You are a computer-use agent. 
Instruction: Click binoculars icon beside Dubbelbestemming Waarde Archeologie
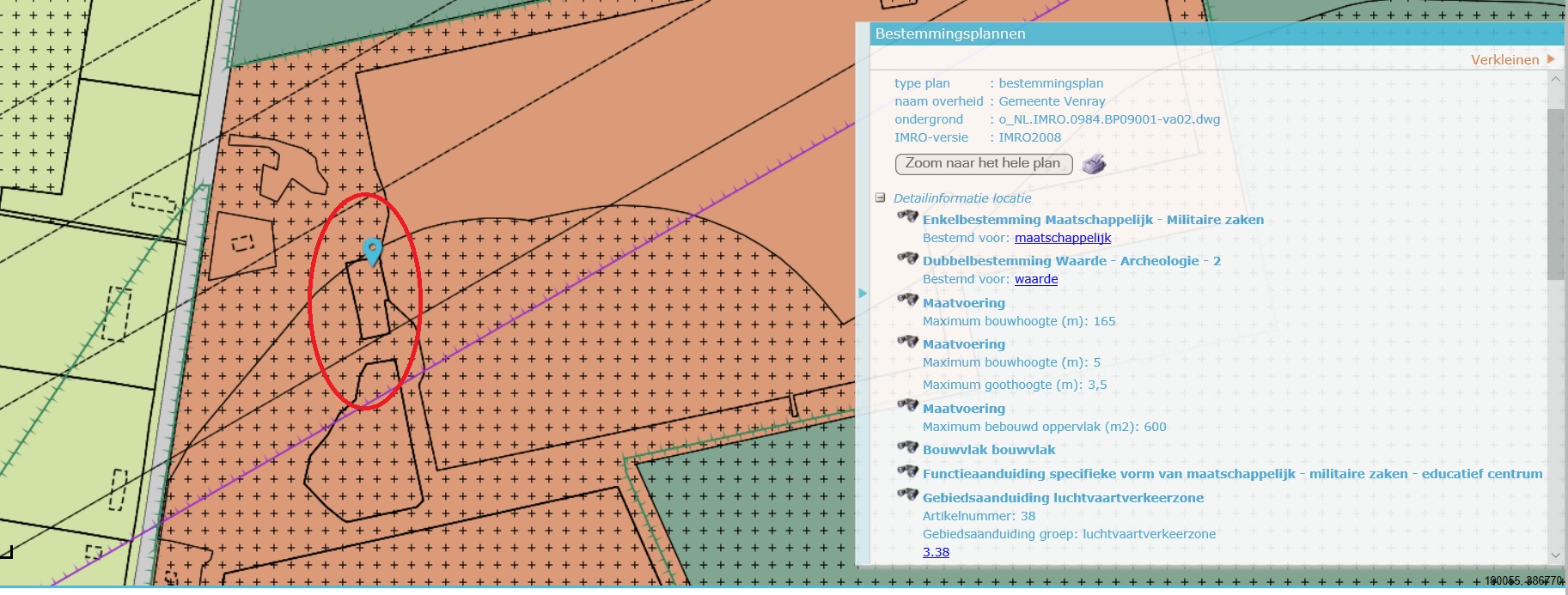click(907, 258)
